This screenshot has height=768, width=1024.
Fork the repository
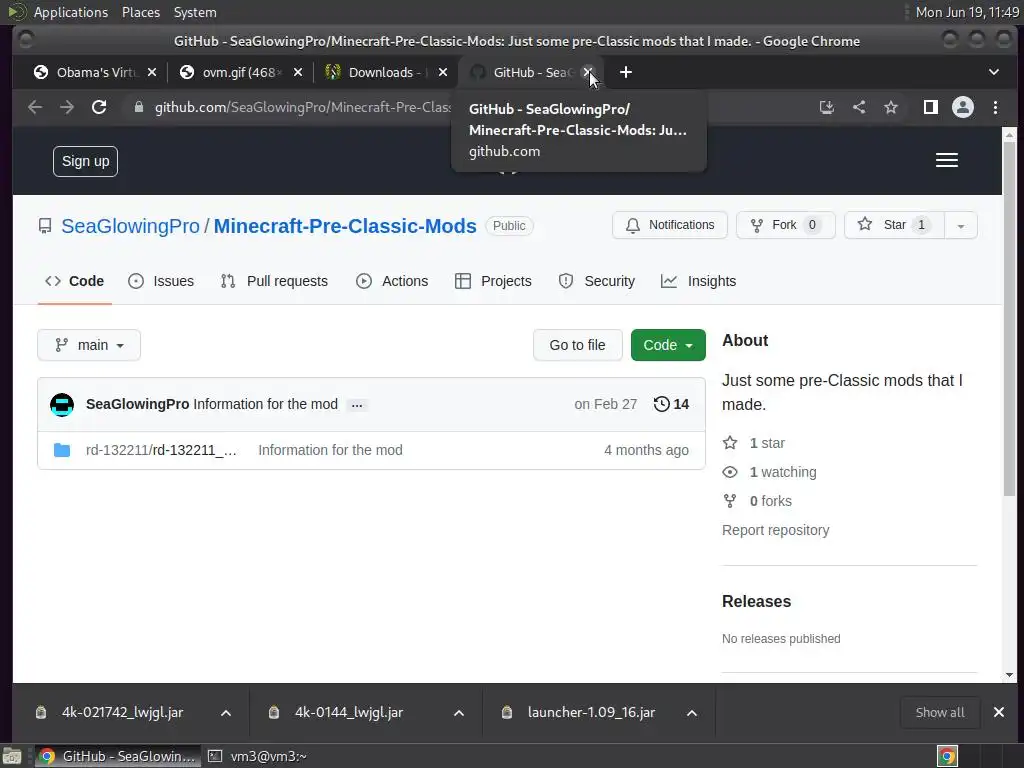tap(786, 225)
